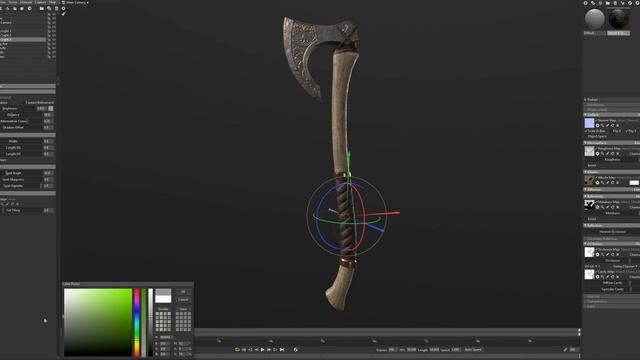Select the dark axe material thumbnail
Image resolution: width=640 pixels, height=360 pixels.
618,19
